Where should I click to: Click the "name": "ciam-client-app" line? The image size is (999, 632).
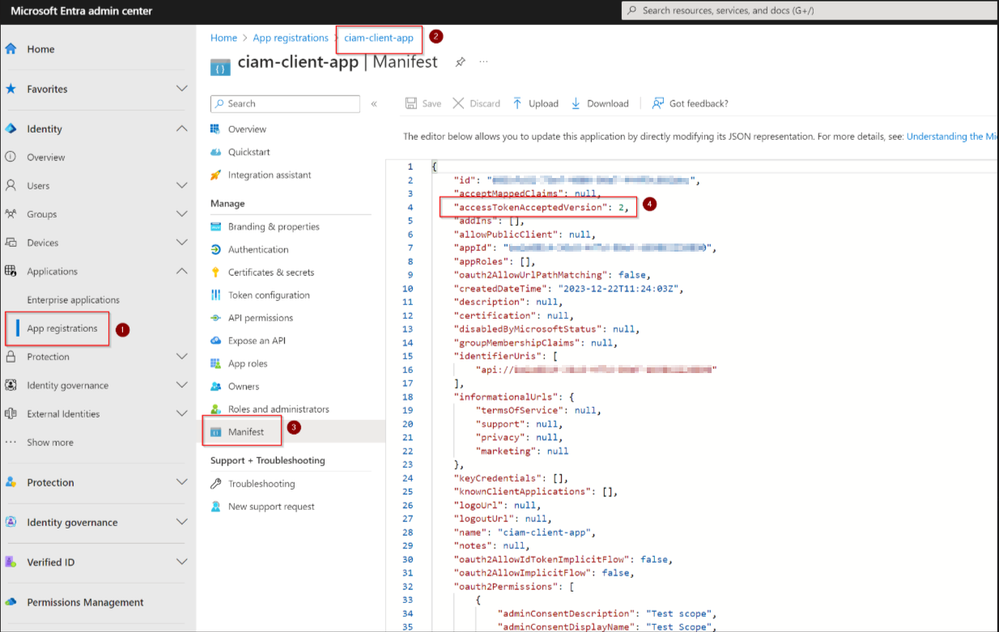tap(524, 532)
